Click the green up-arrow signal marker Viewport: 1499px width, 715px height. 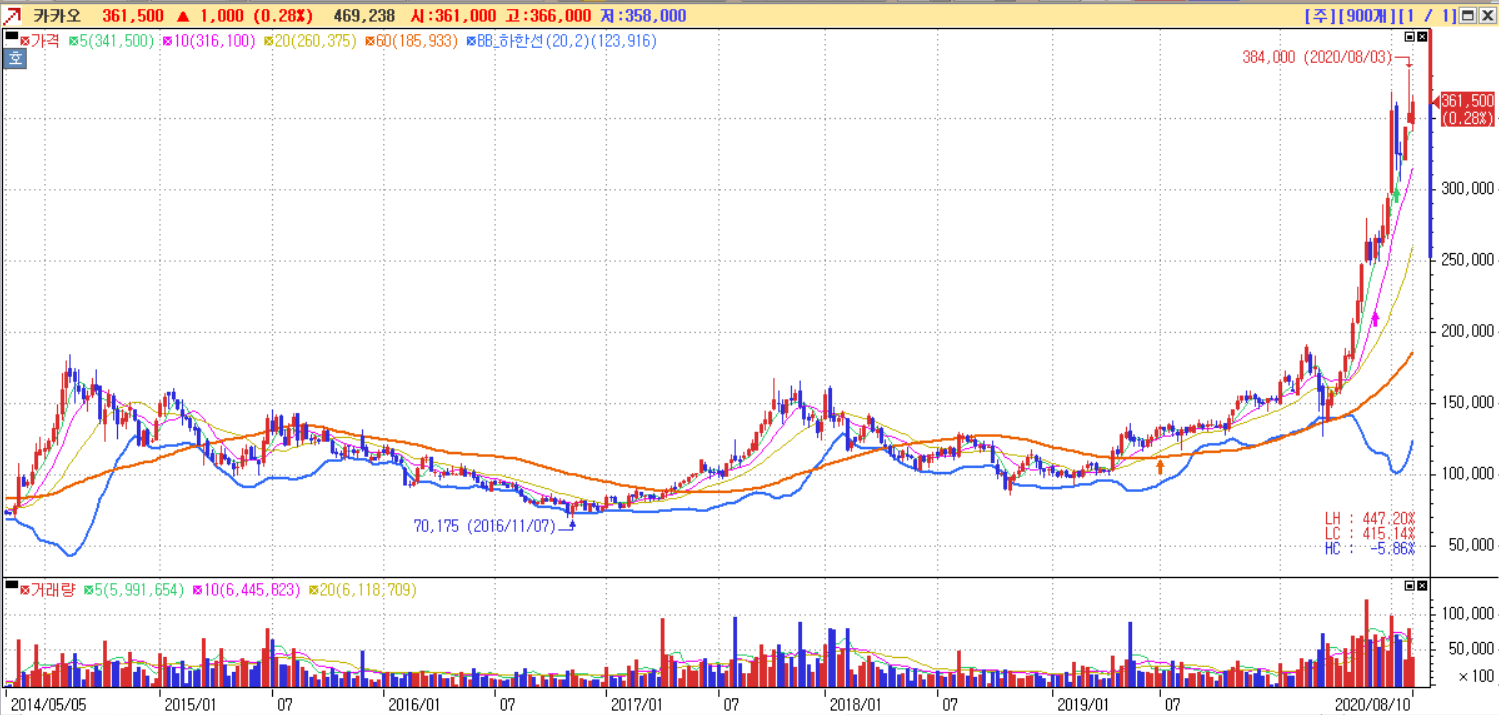pyautogui.click(x=1397, y=195)
